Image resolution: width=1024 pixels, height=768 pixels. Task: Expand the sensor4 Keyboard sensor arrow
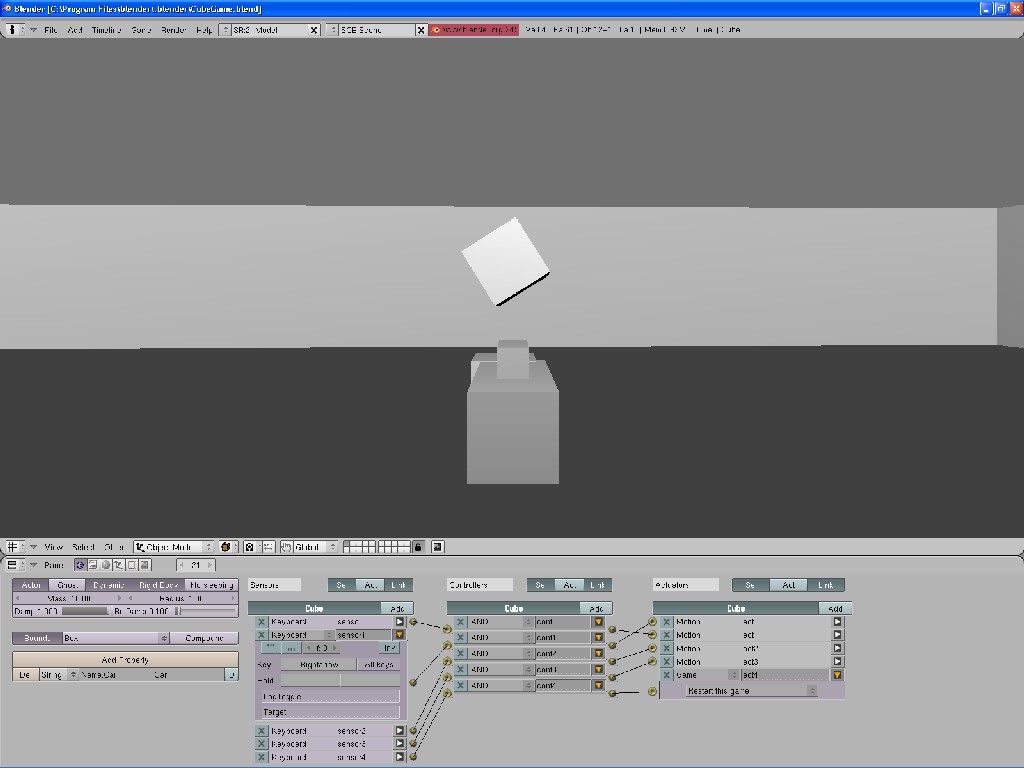[400, 757]
